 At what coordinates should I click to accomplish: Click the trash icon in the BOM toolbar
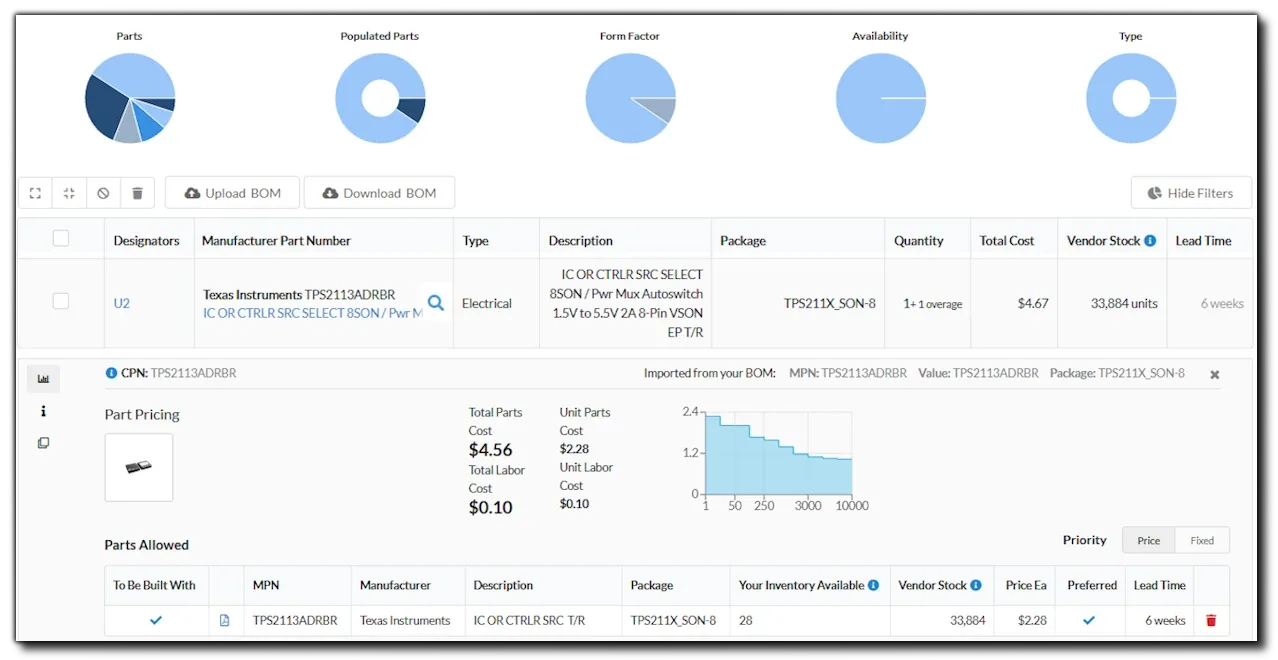tap(137, 193)
